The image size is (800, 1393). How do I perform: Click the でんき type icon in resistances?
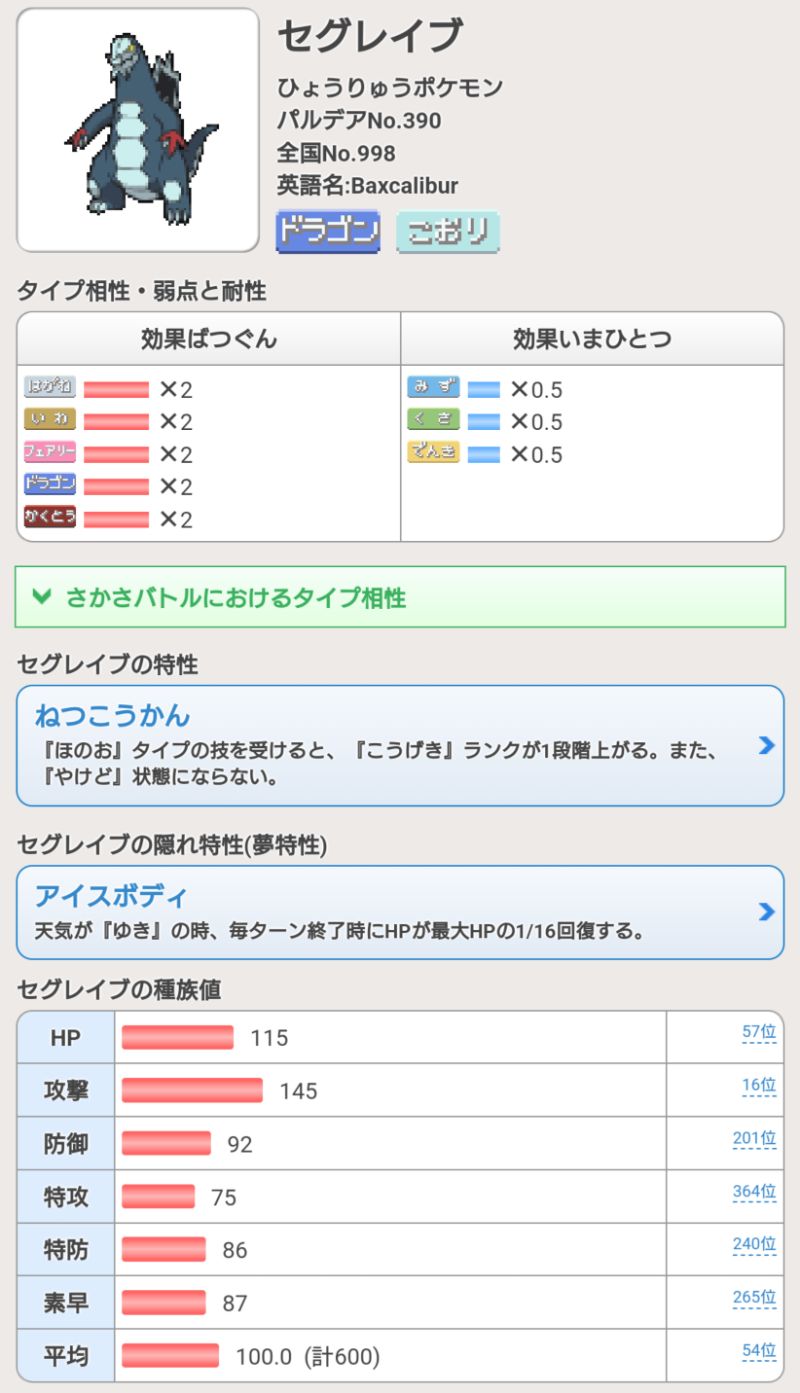(433, 452)
